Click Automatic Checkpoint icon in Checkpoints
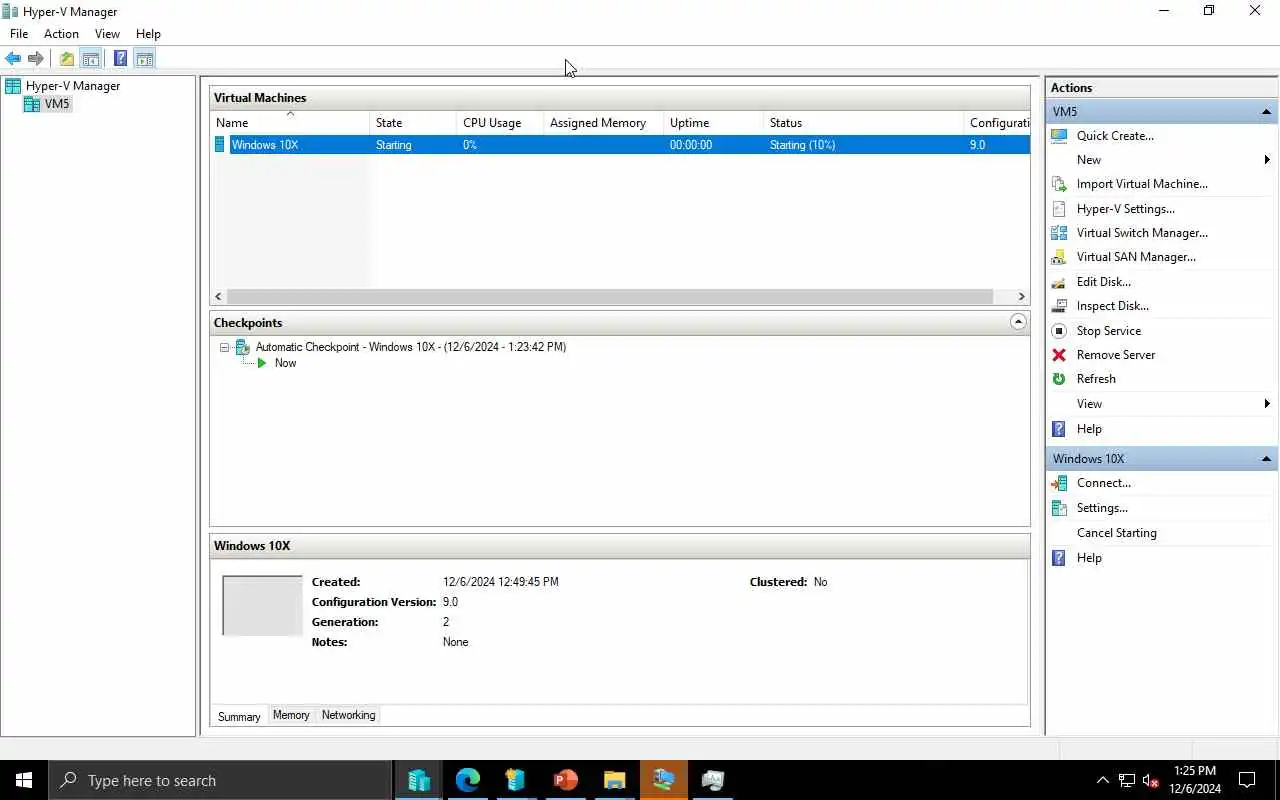Image resolution: width=1280 pixels, height=800 pixels. coord(242,347)
